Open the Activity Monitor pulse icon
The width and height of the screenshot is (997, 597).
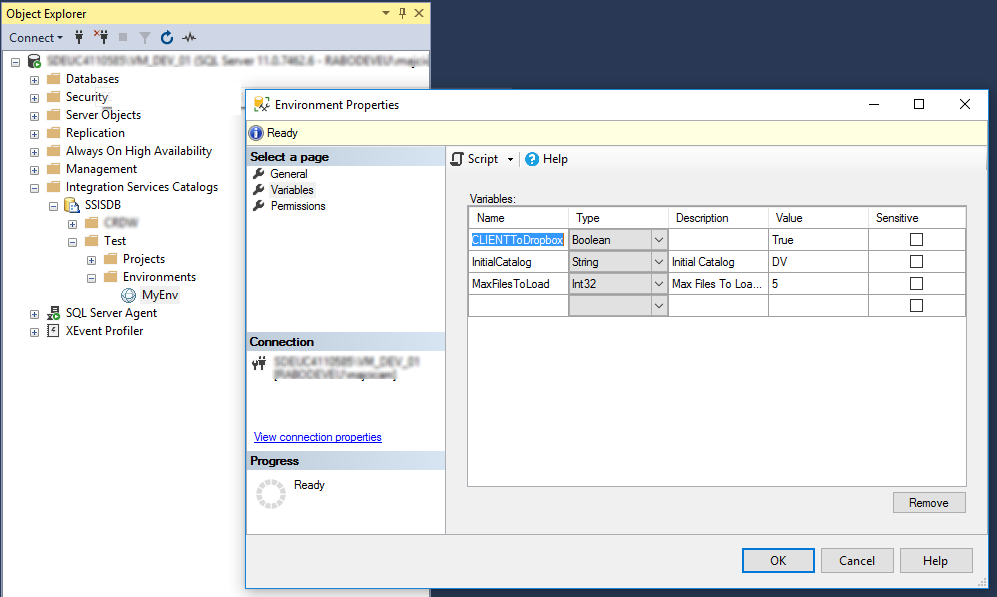click(x=189, y=38)
